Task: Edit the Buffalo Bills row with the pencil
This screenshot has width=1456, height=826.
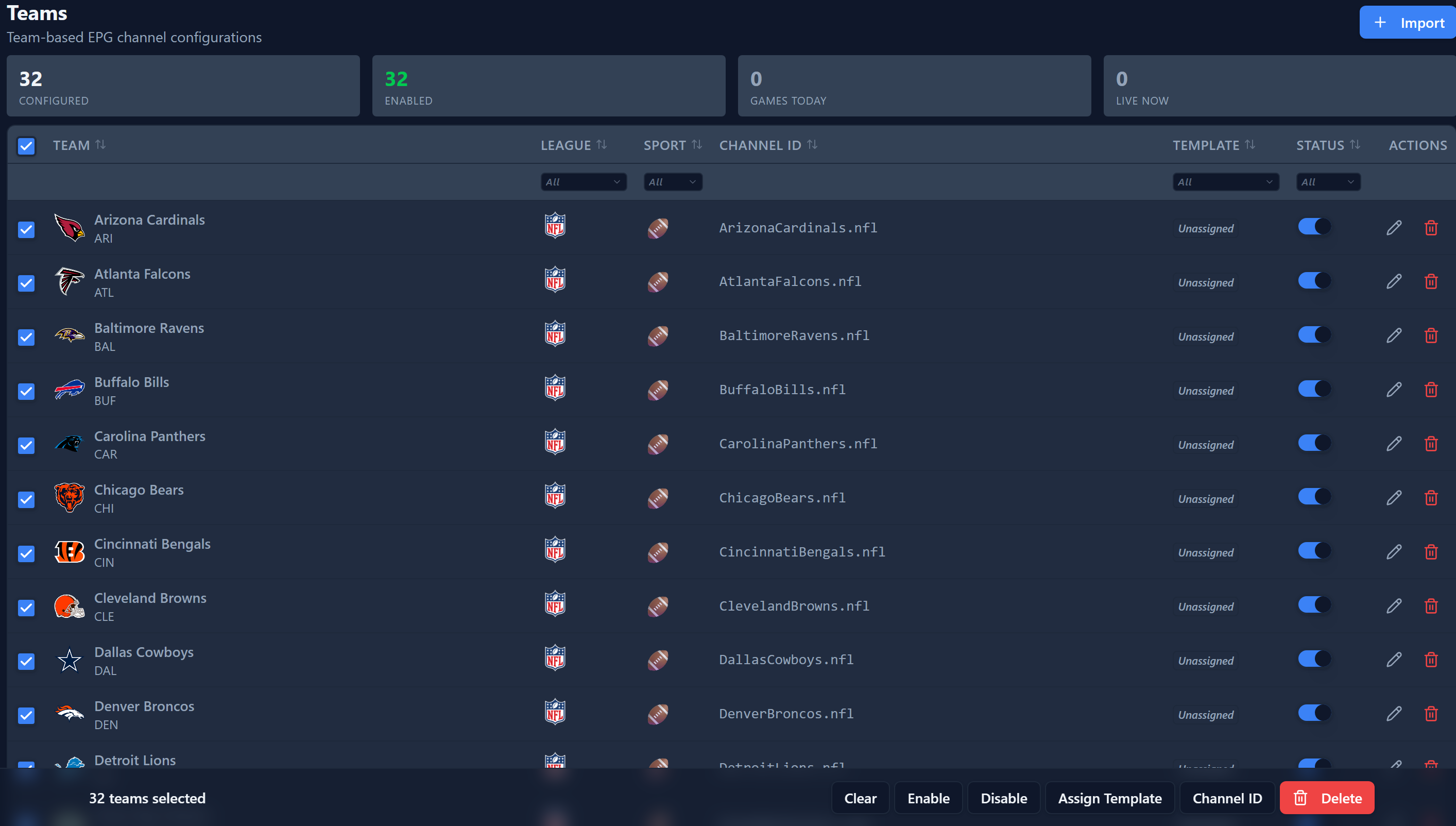Action: point(1394,390)
